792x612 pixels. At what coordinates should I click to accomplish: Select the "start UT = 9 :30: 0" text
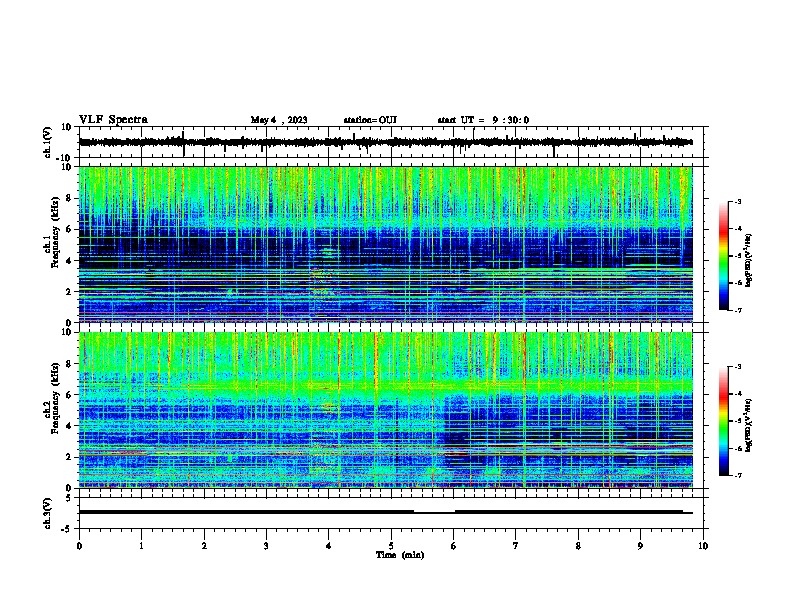[x=483, y=120]
